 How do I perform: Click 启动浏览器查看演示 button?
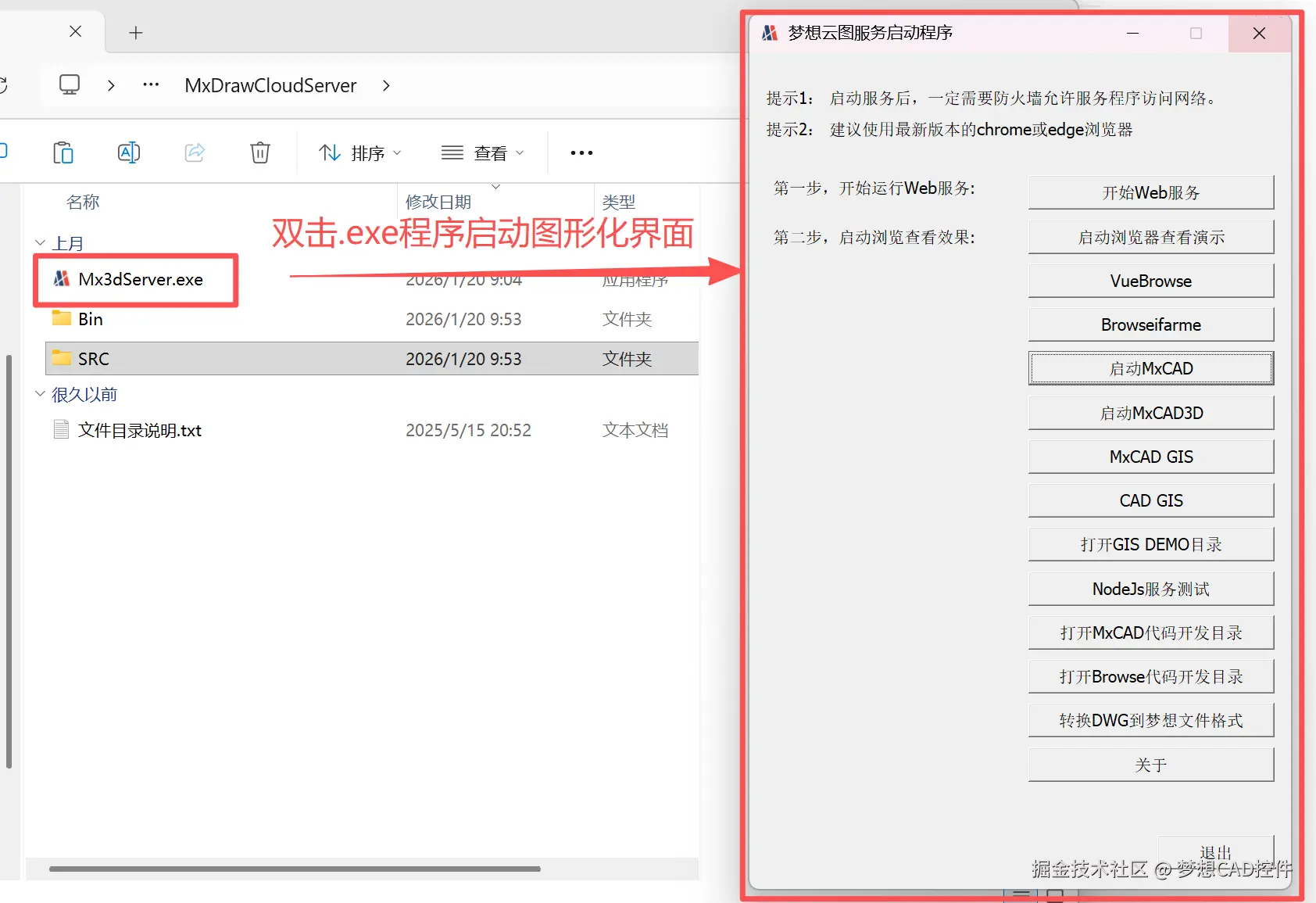[1151, 237]
